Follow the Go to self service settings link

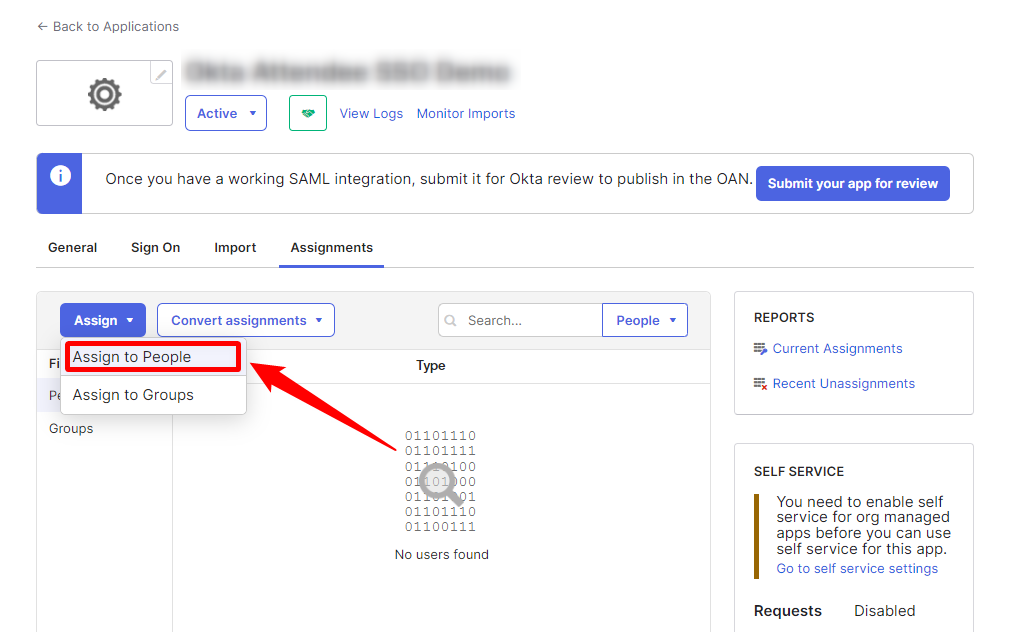pyautogui.click(x=857, y=568)
